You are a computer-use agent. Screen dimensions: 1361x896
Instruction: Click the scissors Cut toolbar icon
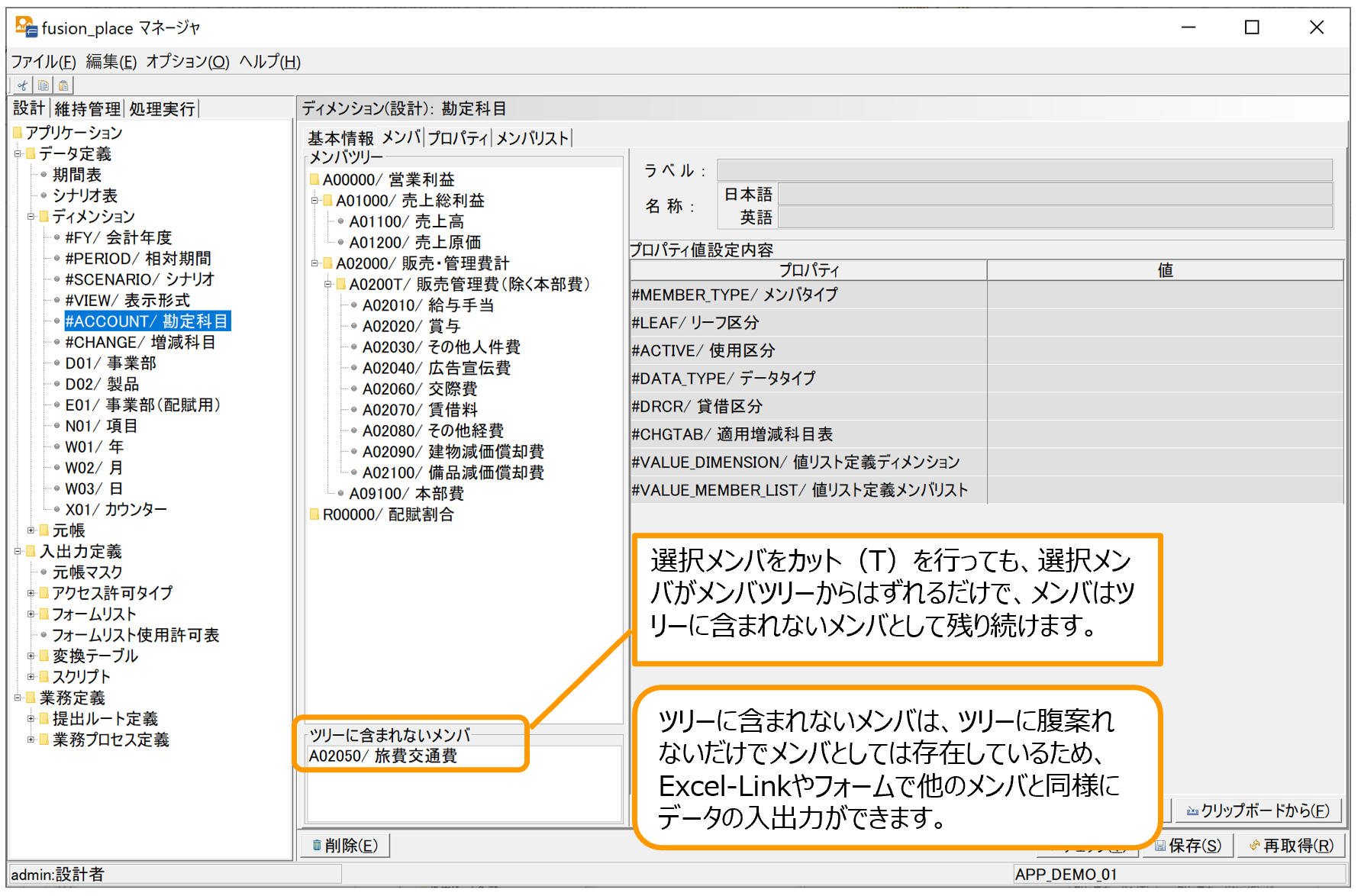point(23,85)
